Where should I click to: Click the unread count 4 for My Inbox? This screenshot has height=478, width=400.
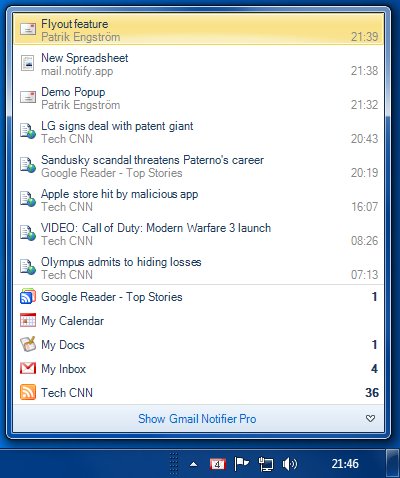(x=374, y=369)
